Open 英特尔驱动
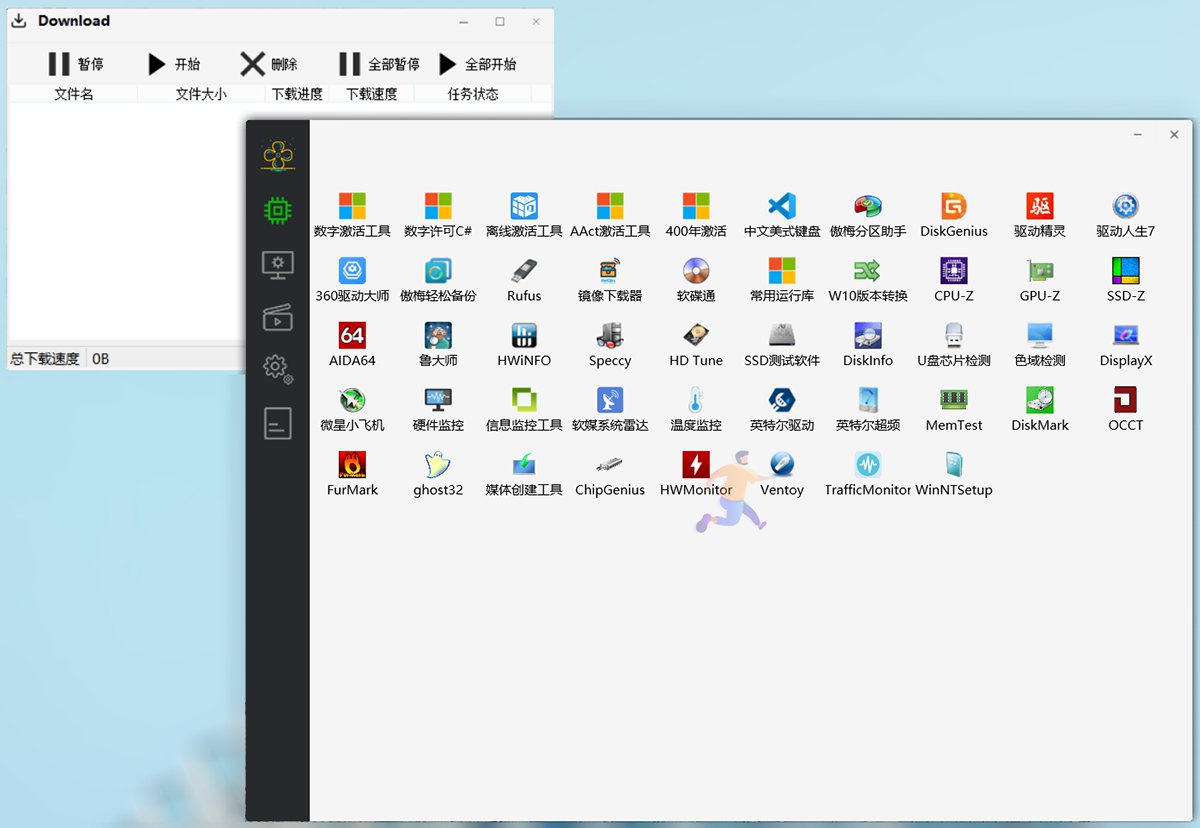Image resolution: width=1200 pixels, height=828 pixels. 782,410
